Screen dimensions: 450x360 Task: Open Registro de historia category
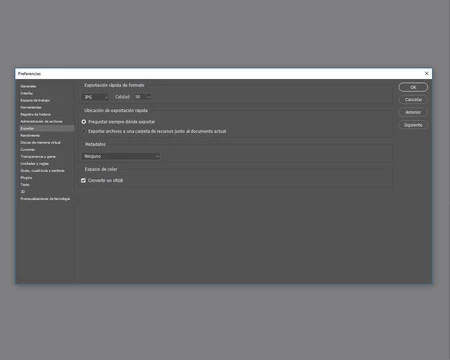[36, 114]
